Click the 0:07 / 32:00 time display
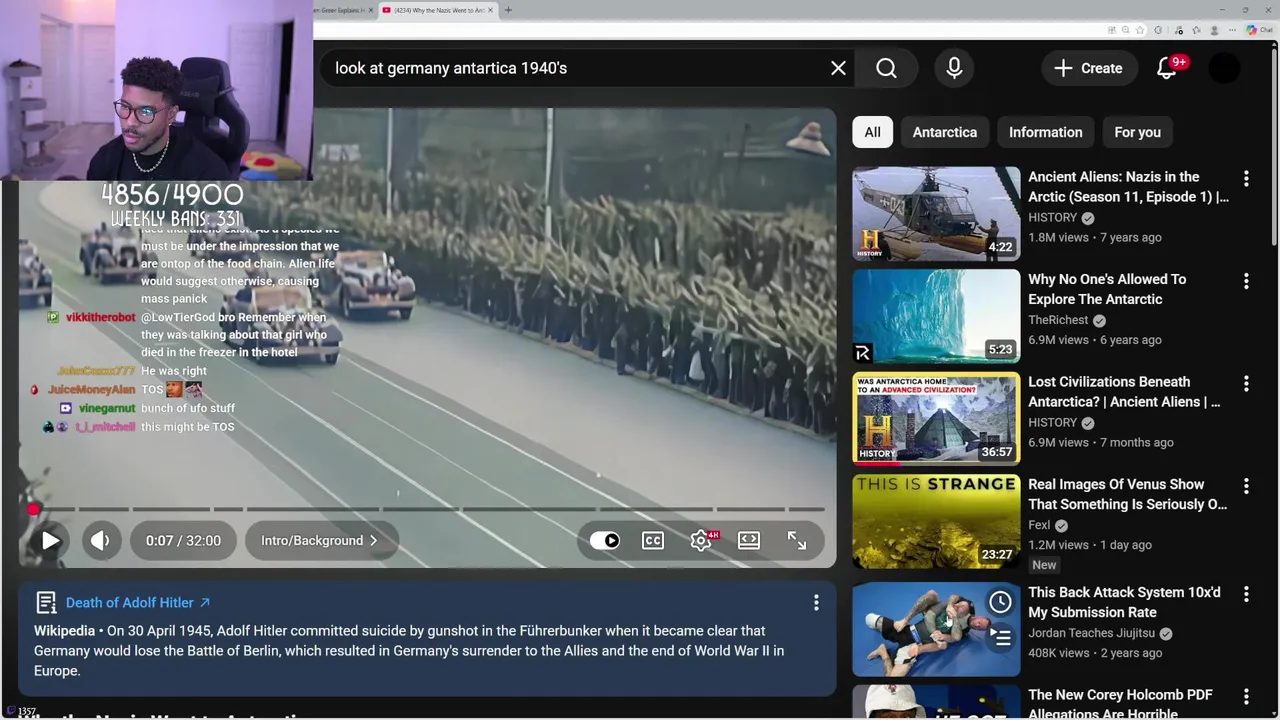 (x=183, y=541)
